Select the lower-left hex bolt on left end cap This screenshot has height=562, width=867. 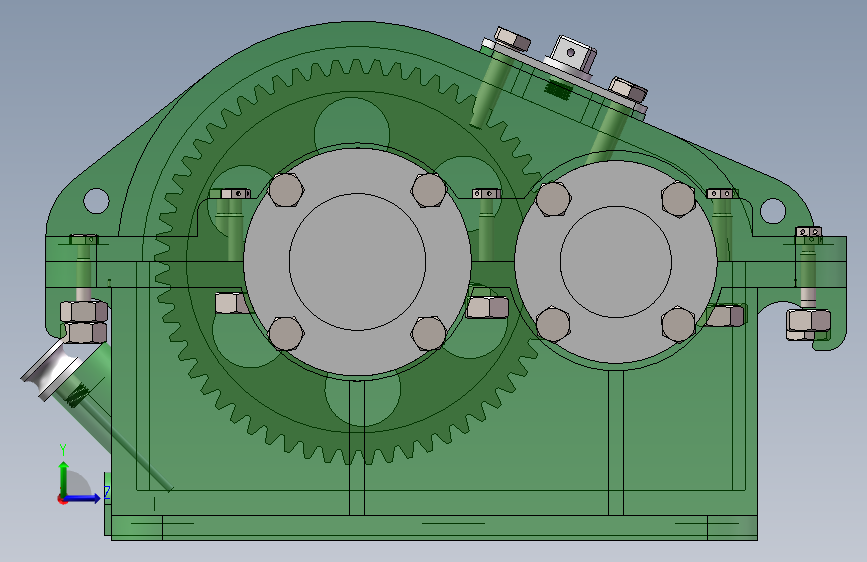286,334
